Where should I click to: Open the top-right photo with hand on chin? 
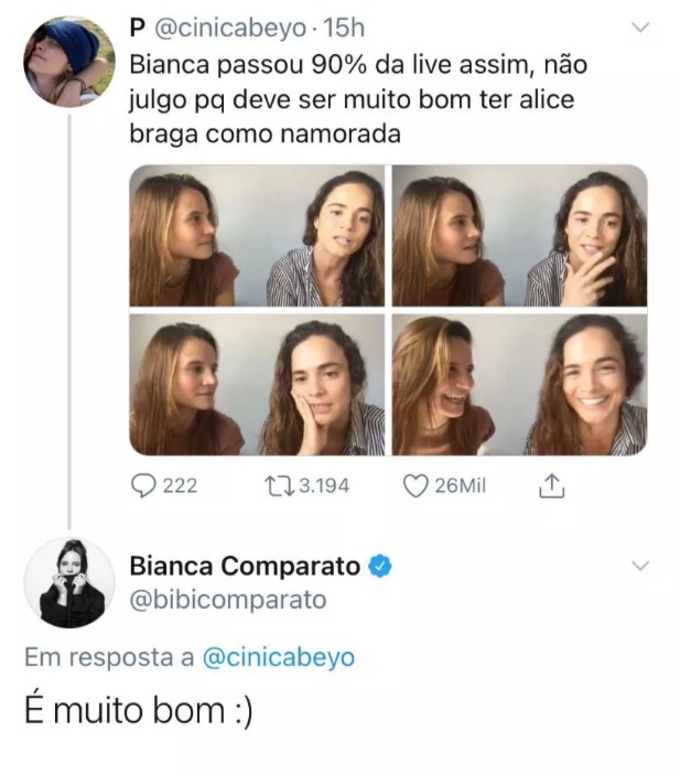519,235
